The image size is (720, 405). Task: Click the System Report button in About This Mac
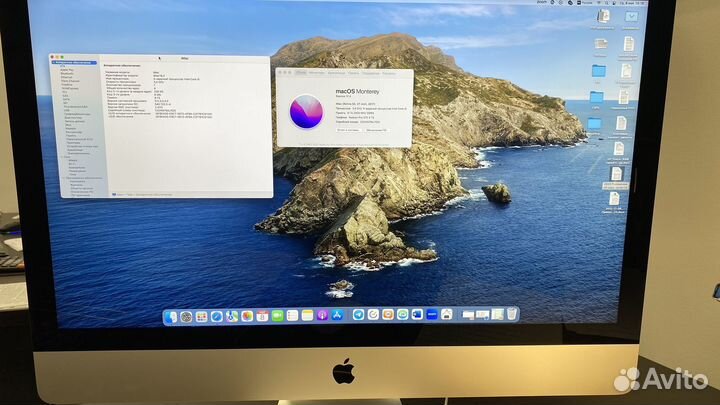click(x=349, y=130)
